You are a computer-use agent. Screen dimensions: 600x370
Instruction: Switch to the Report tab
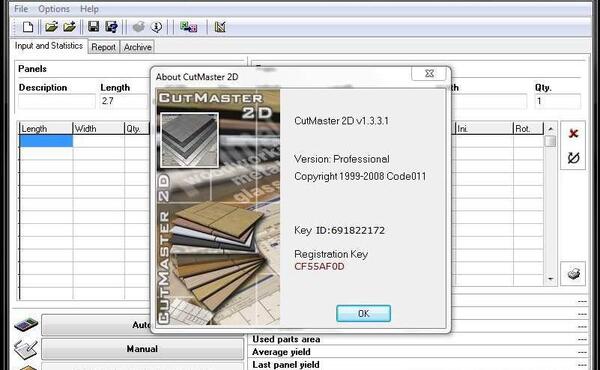pos(103,47)
